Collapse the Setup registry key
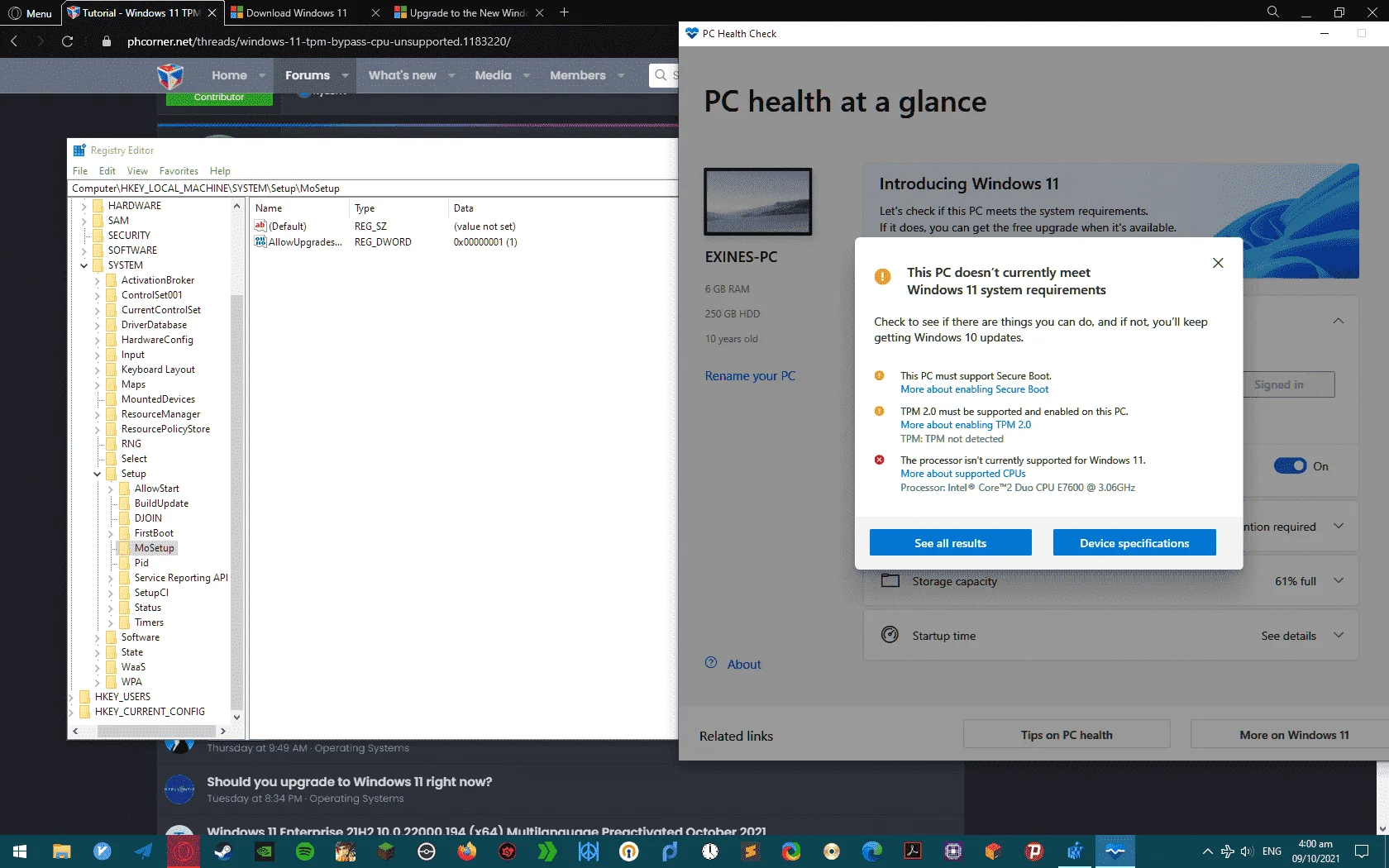This screenshot has width=1389, height=868. pos(97,474)
